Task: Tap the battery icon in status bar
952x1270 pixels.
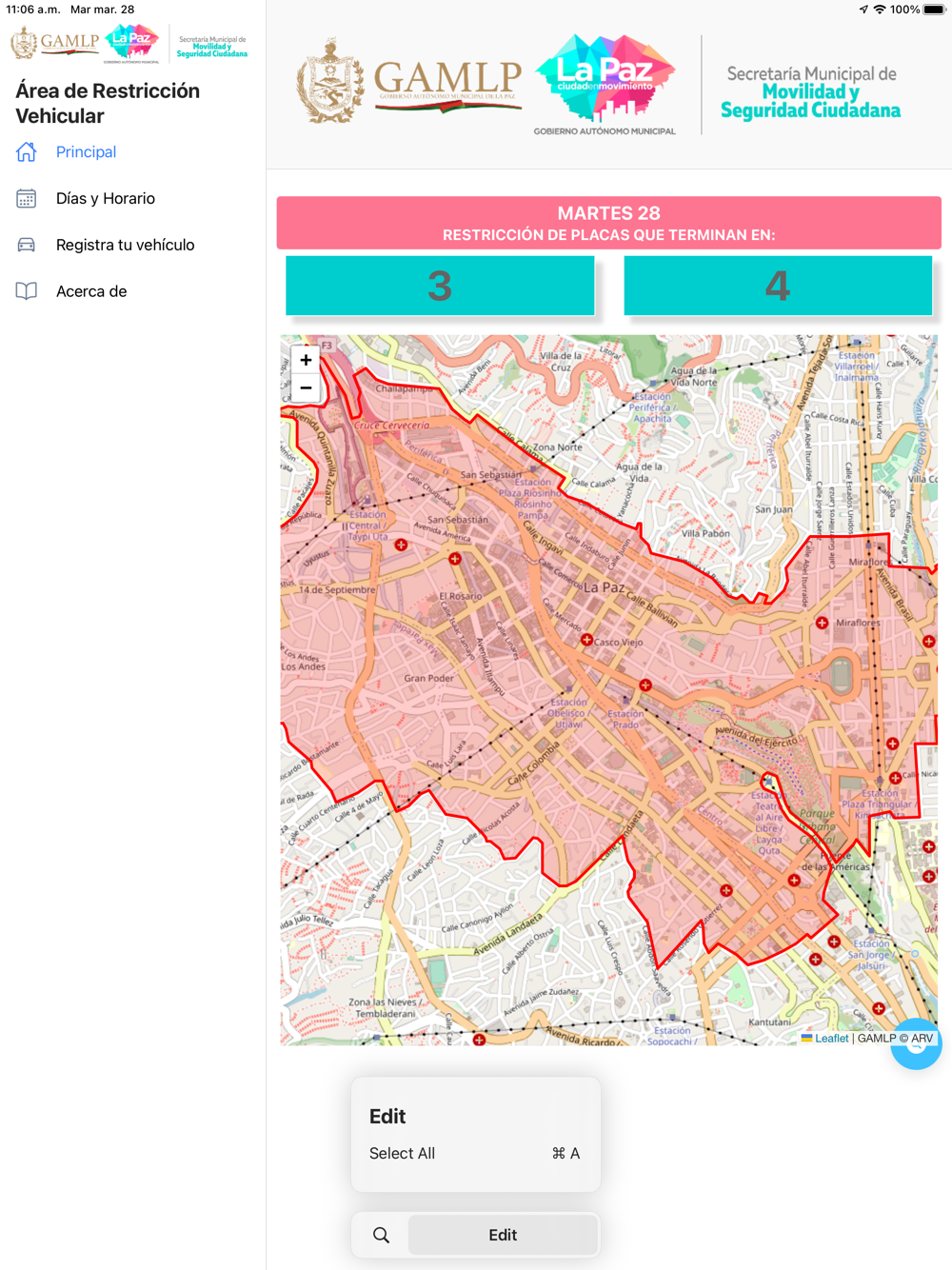Action: [x=934, y=10]
